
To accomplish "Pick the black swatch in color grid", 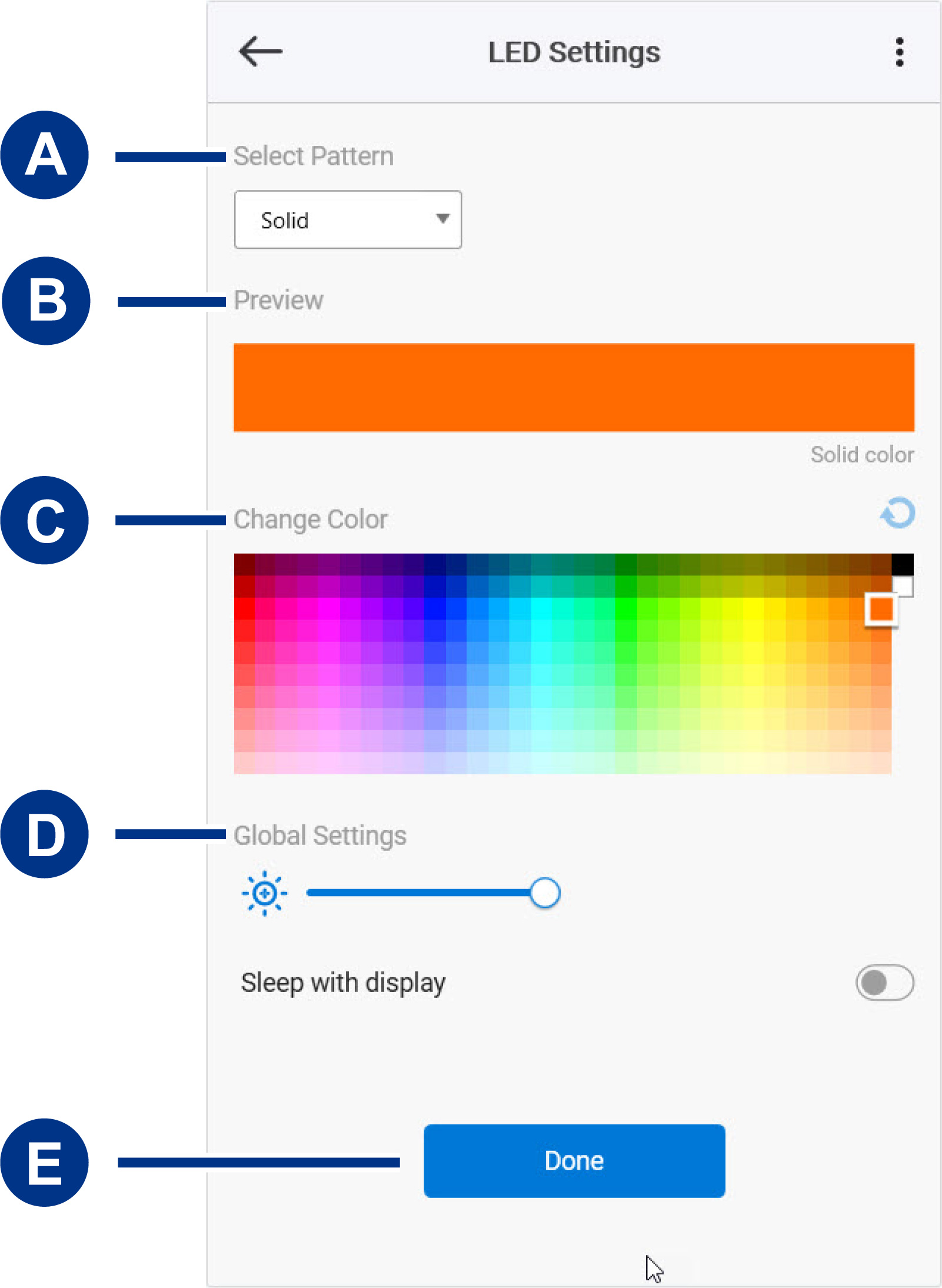I will pyautogui.click(x=902, y=564).
